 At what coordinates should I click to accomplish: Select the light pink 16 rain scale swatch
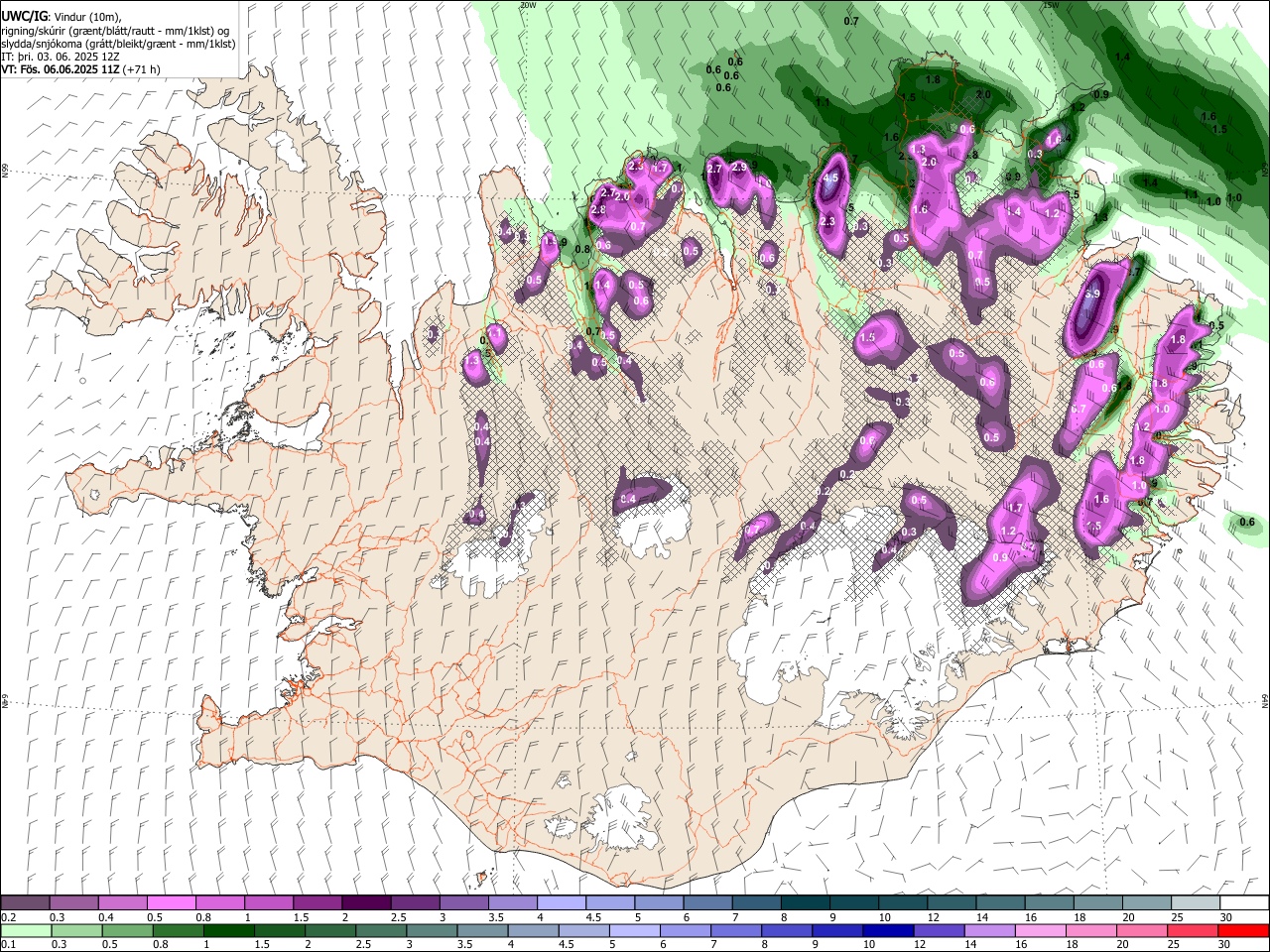coord(1040,931)
